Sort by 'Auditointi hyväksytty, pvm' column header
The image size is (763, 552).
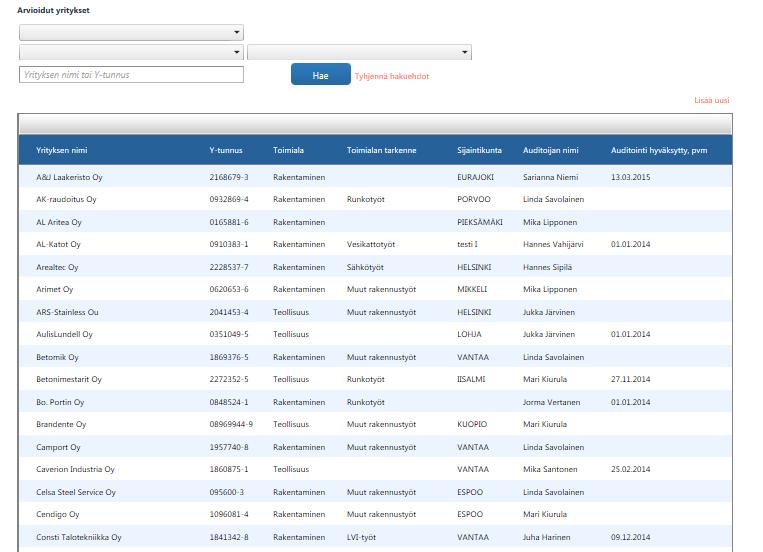pos(659,150)
